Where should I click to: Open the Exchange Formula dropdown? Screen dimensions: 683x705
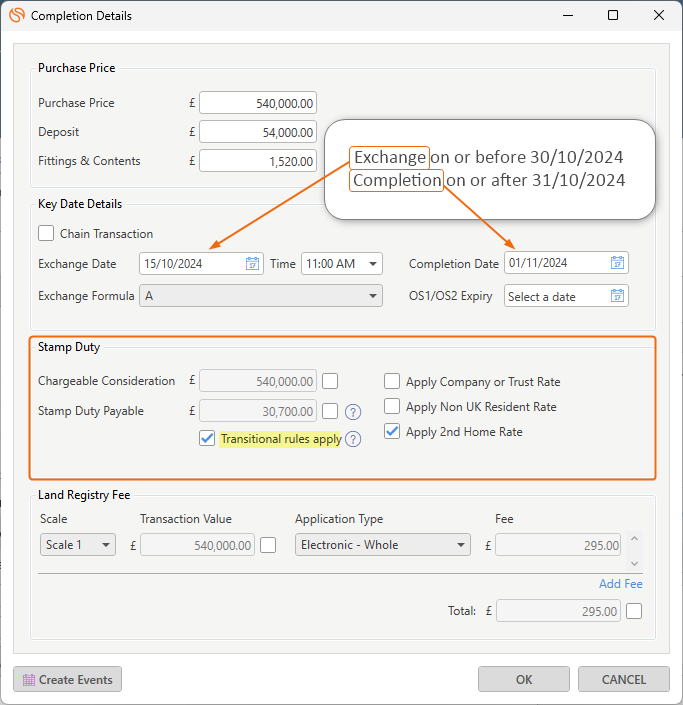261,296
